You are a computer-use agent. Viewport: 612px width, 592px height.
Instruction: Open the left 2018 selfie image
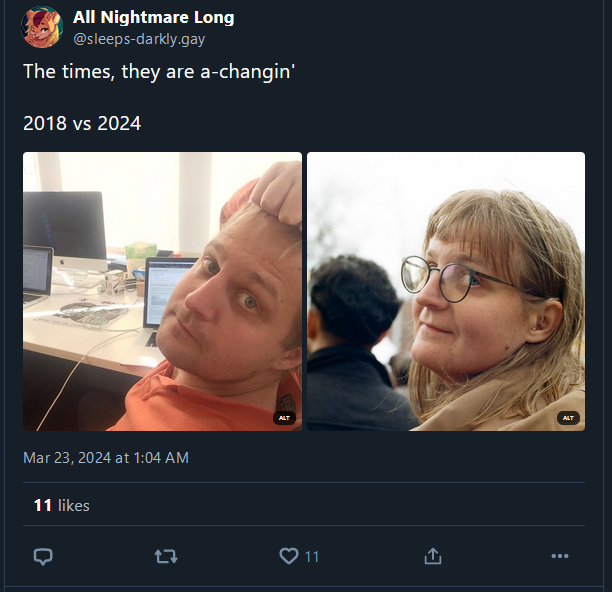click(x=162, y=292)
